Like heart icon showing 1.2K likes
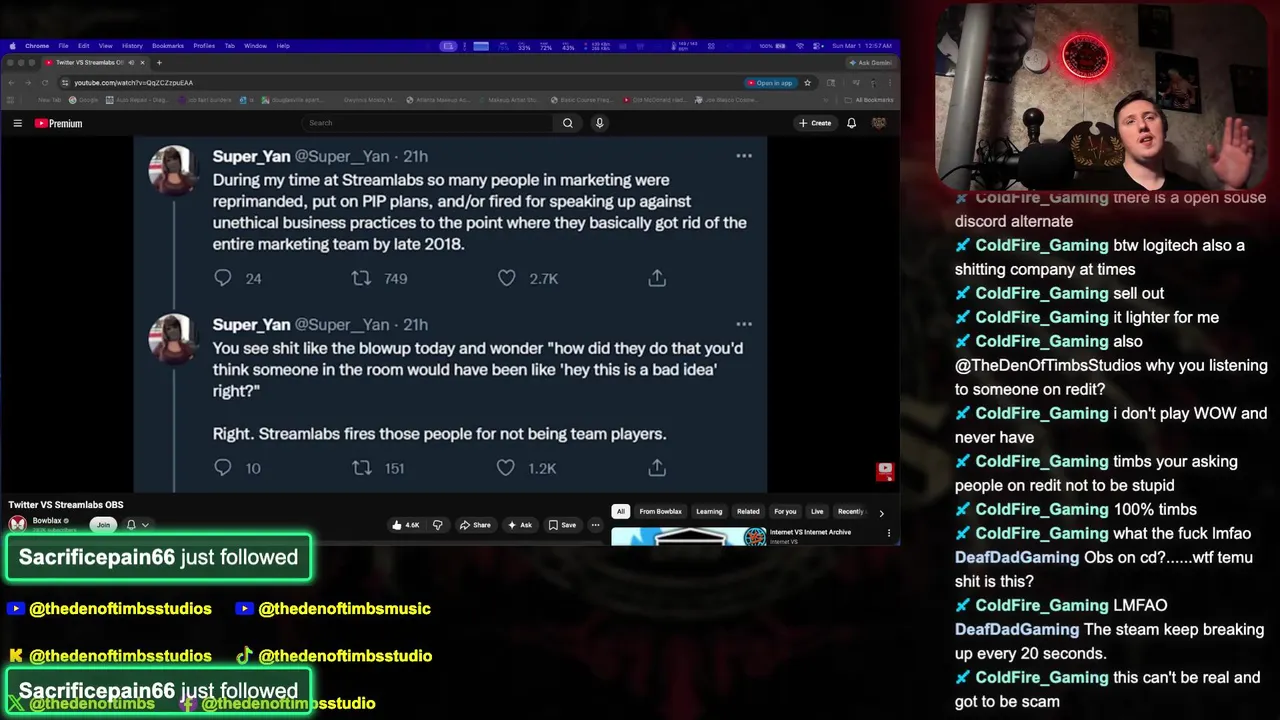 click(x=506, y=467)
